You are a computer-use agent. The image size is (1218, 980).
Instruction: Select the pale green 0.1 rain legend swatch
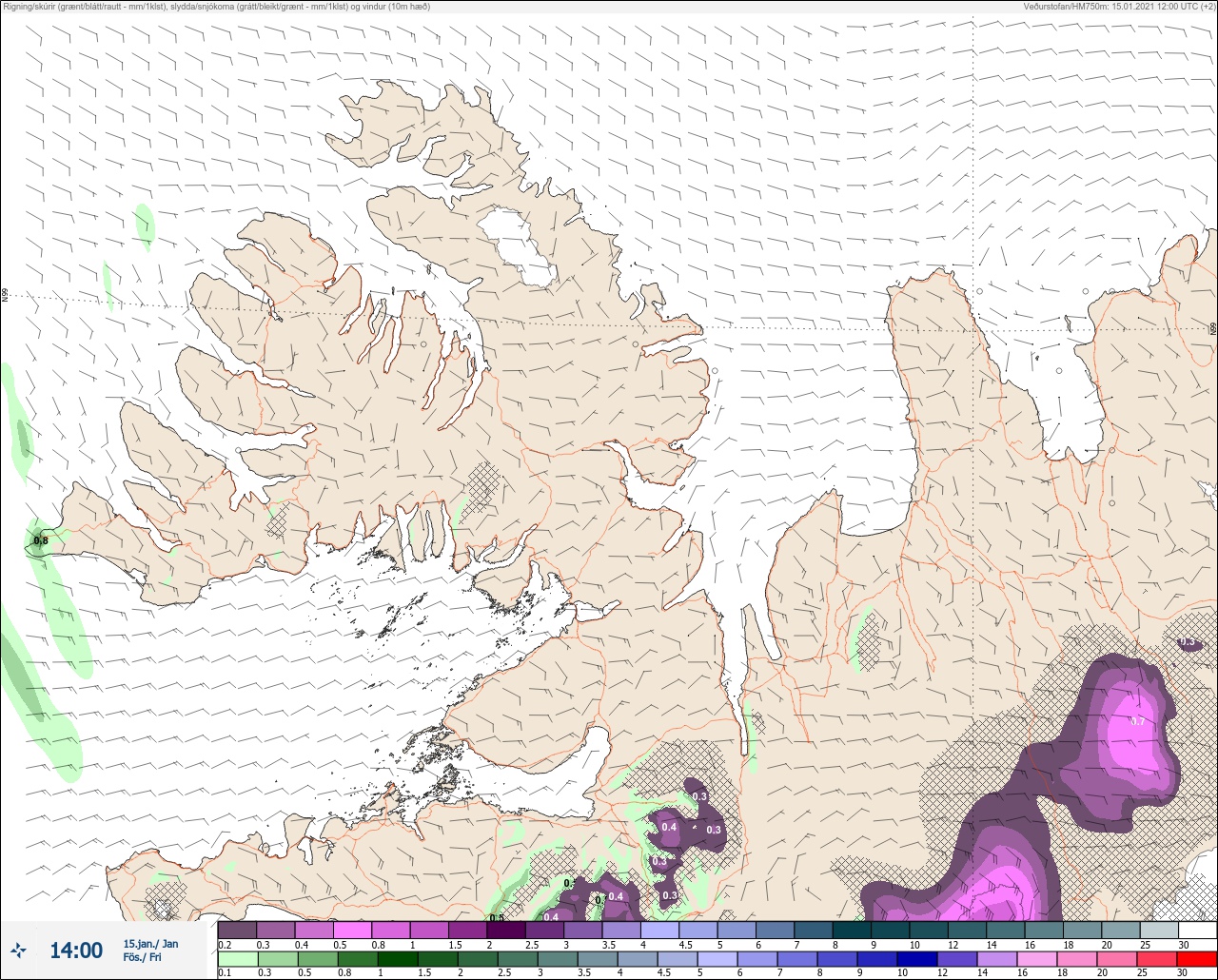click(238, 959)
